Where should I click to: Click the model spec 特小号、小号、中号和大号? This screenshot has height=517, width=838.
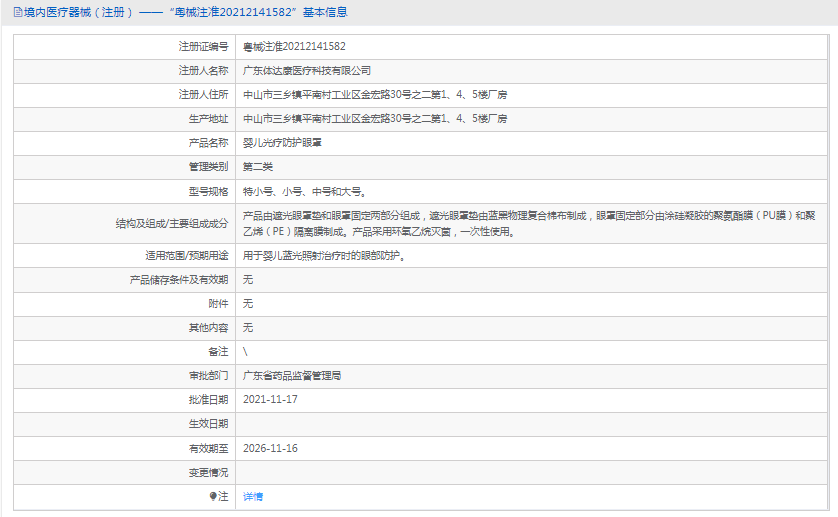click(x=304, y=191)
